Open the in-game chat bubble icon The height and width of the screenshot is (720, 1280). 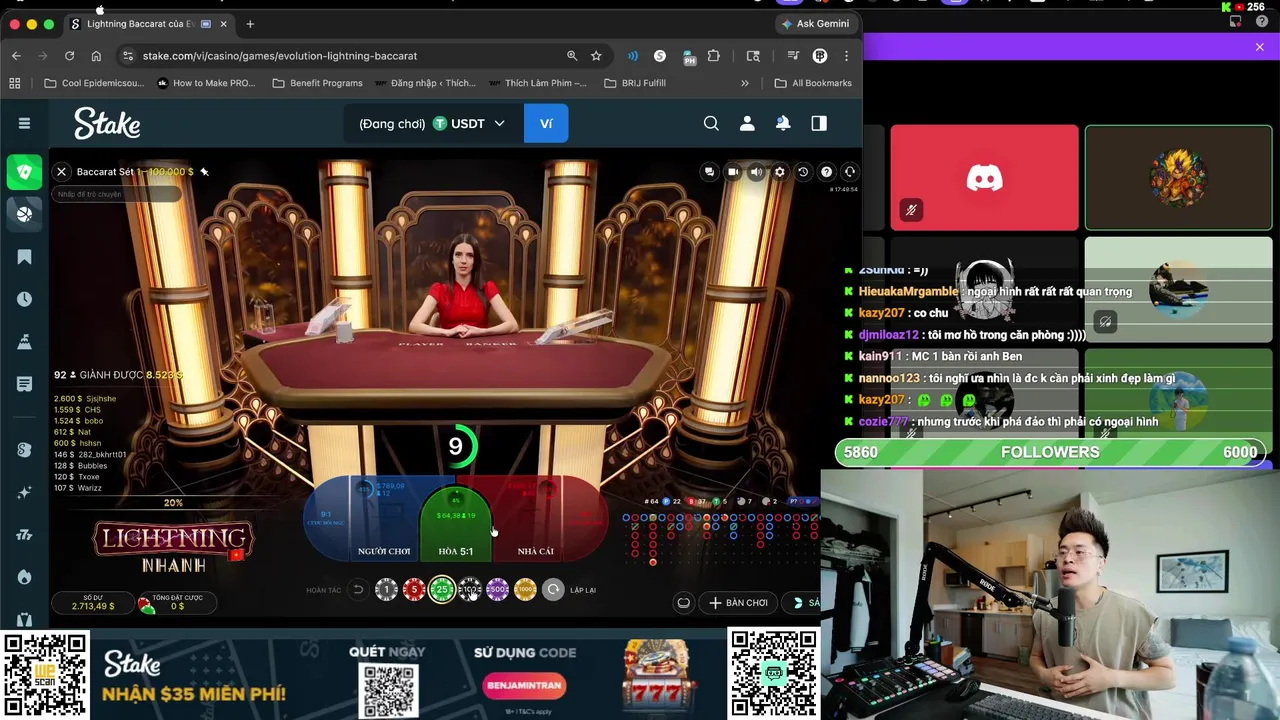click(x=709, y=172)
